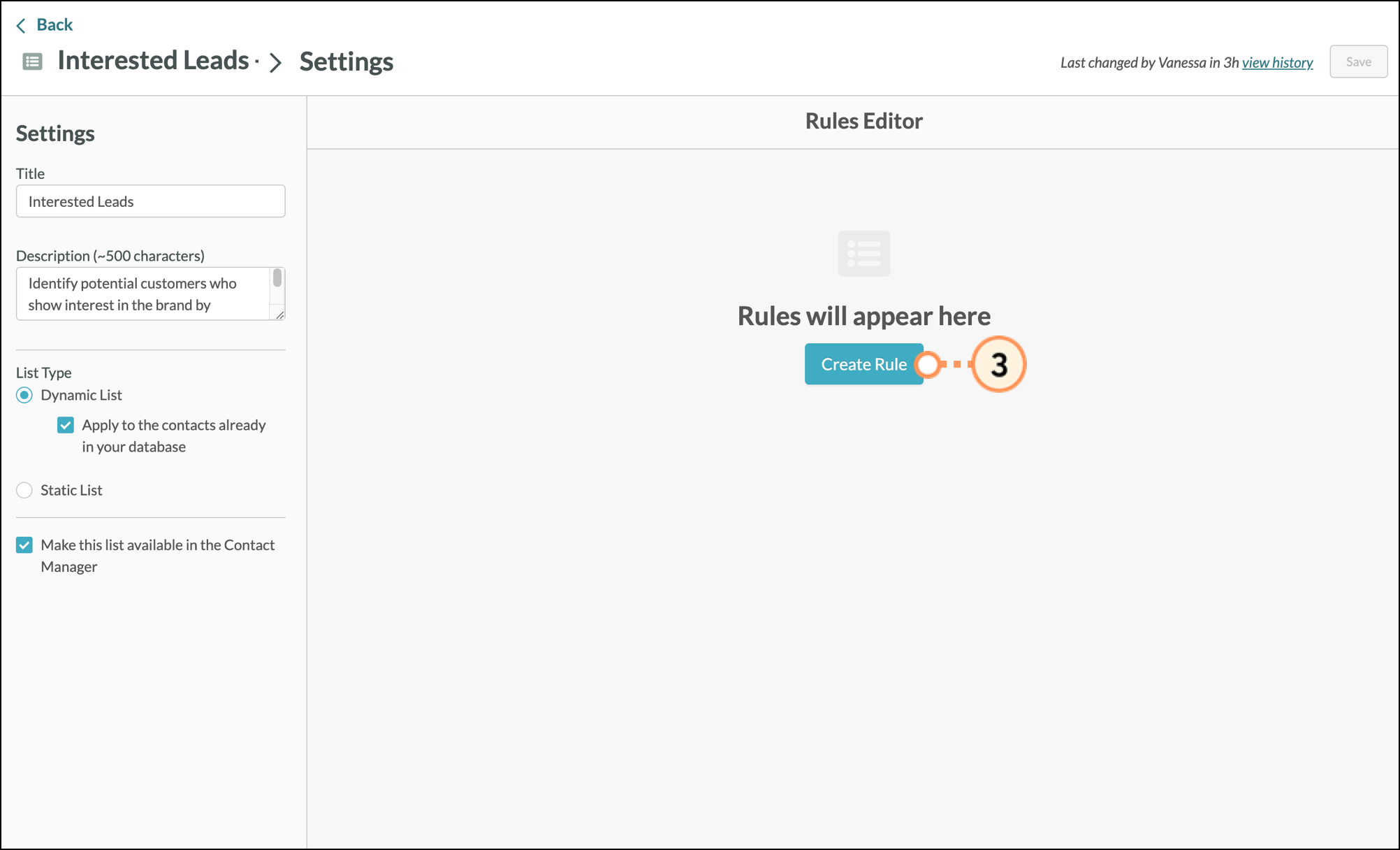Select the Dynamic List radio button
Screen dimensions: 1400x850
[x=24, y=395]
